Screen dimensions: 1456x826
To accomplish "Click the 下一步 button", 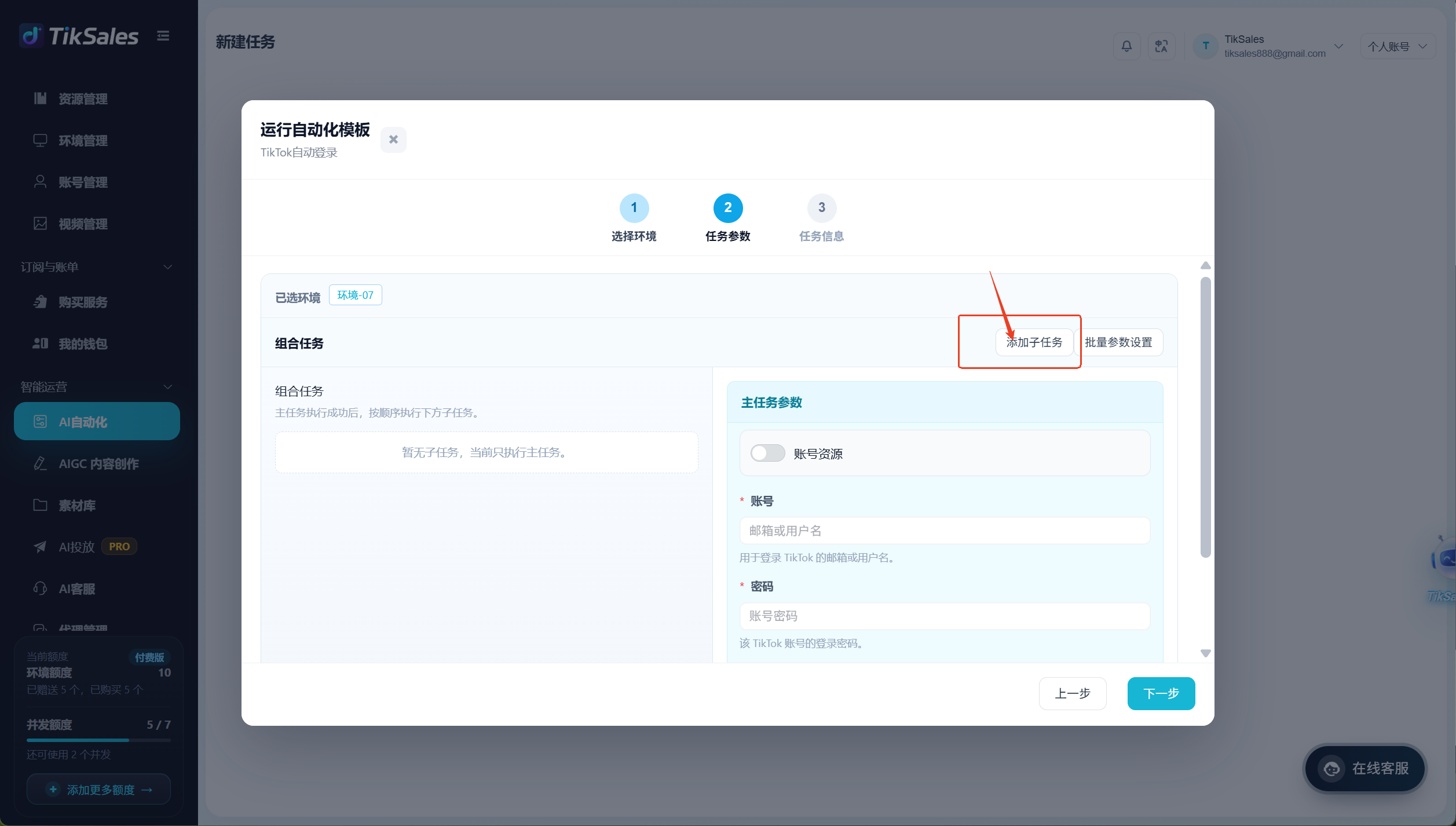I will pos(1161,693).
